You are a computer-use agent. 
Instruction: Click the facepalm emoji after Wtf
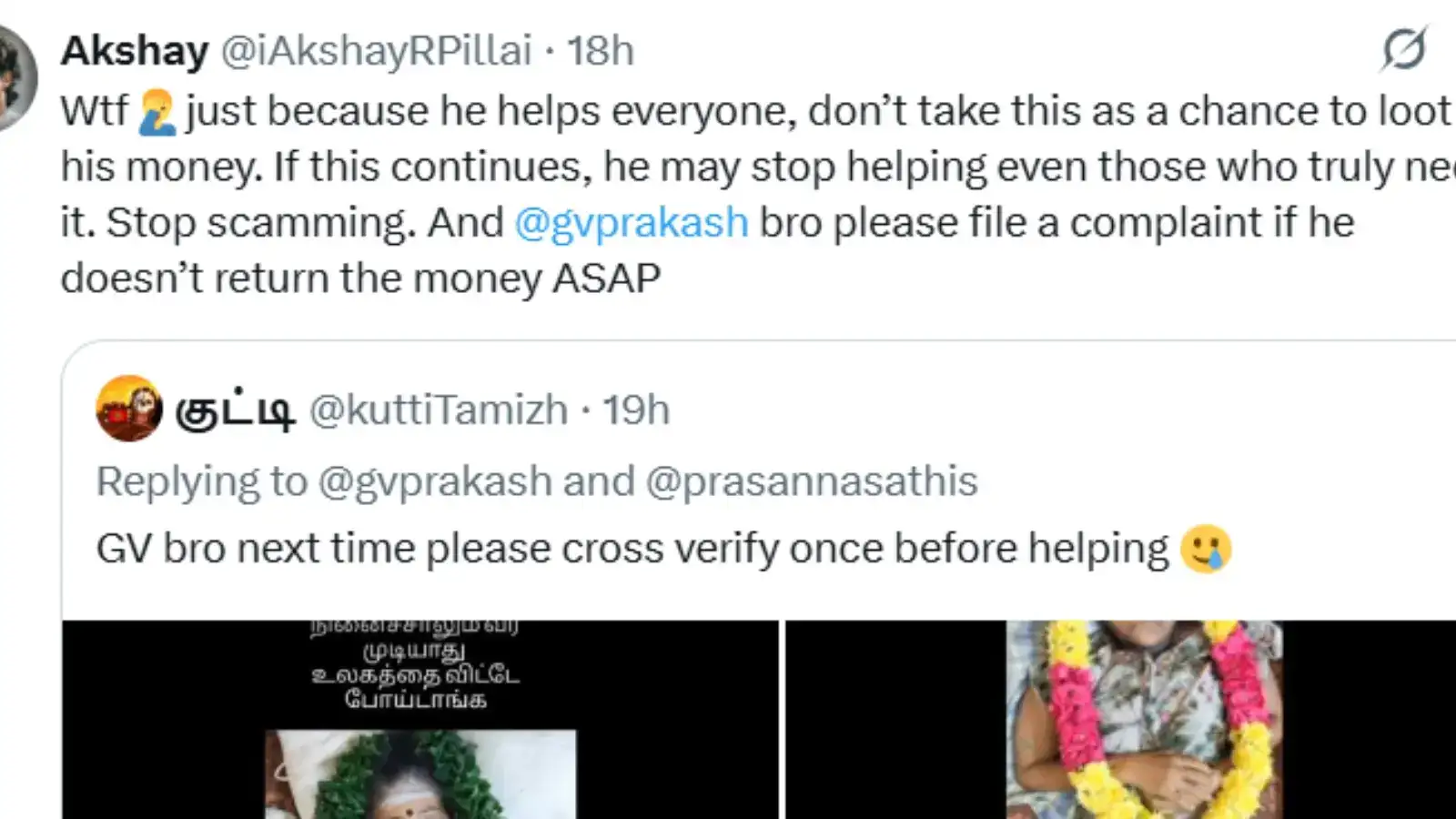(x=157, y=113)
